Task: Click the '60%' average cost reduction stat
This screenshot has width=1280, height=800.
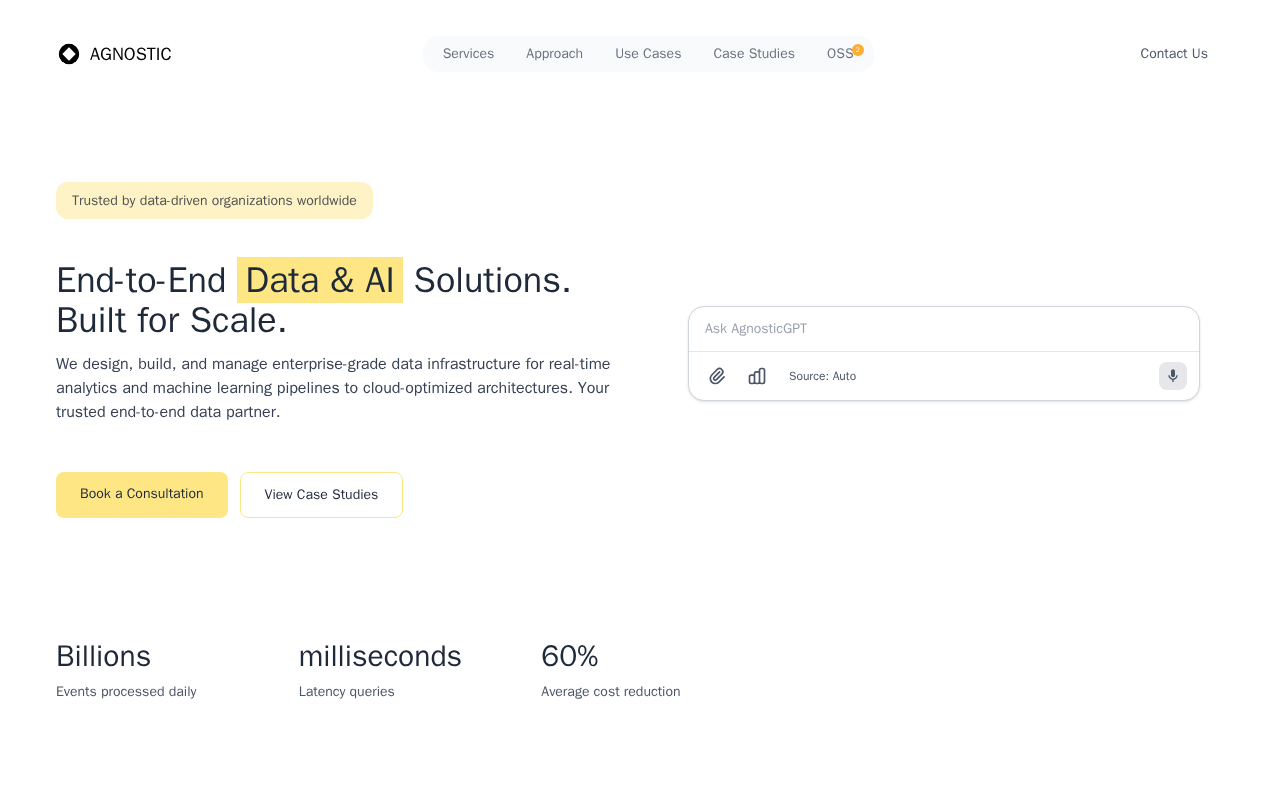Action: coord(570,657)
